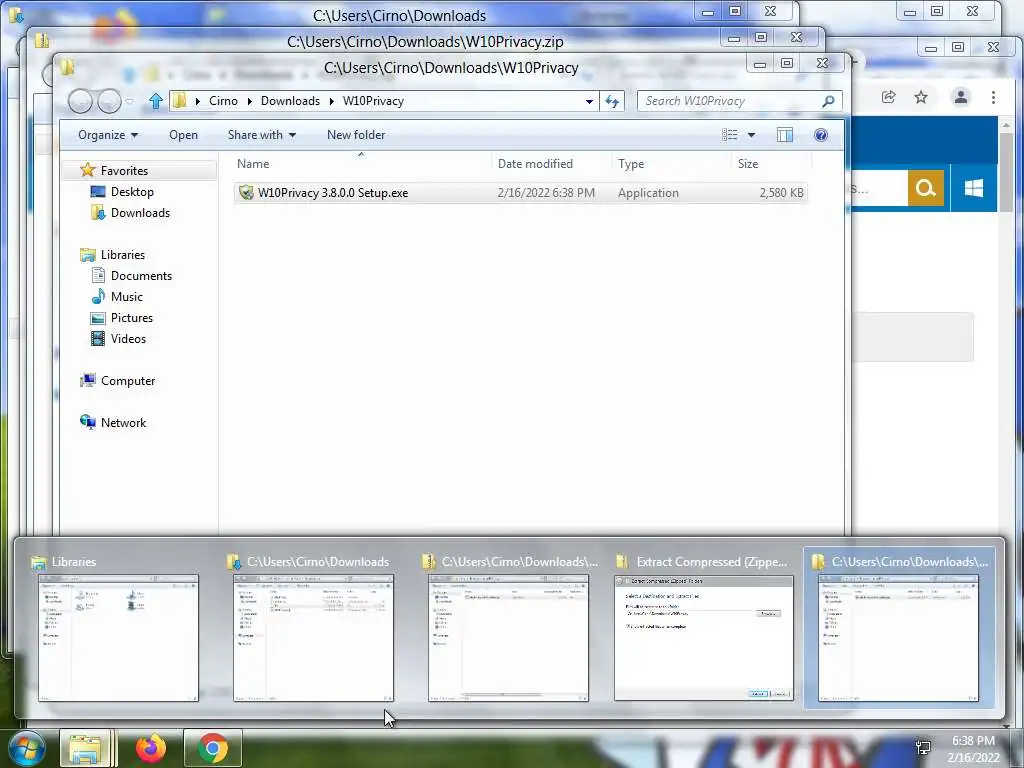This screenshot has width=1024, height=768.
Task: Click the search magnifier icon in explorer
Action: (828, 101)
